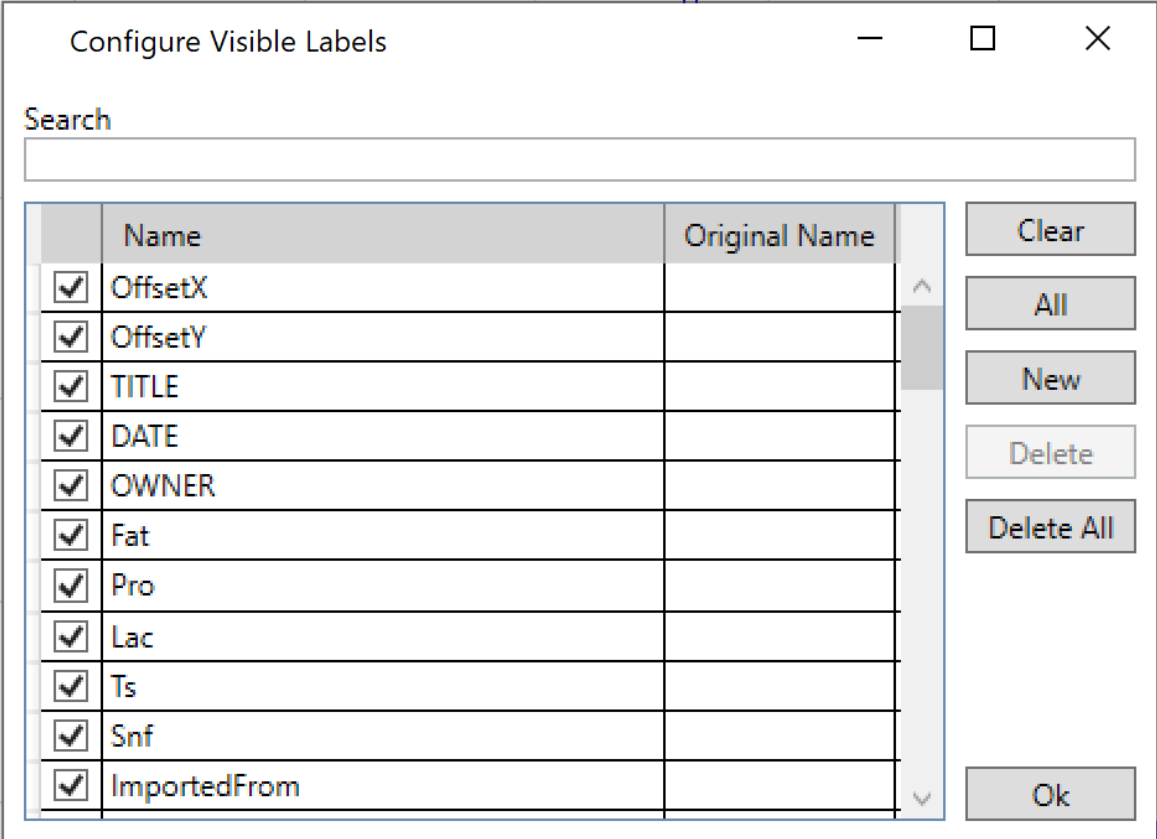This screenshot has width=1157, height=839.
Task: Maximize the Configure Visible Labels window
Action: pyautogui.click(x=983, y=40)
